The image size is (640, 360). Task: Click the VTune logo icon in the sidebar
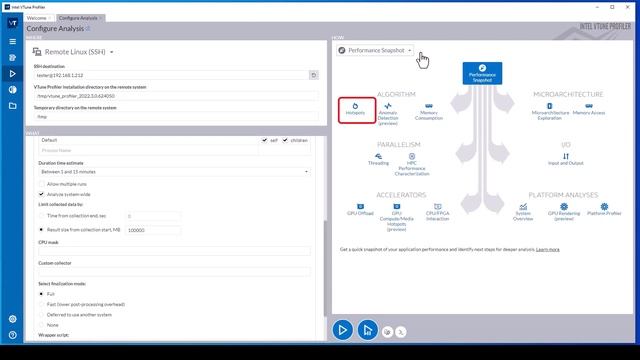coord(13,23)
